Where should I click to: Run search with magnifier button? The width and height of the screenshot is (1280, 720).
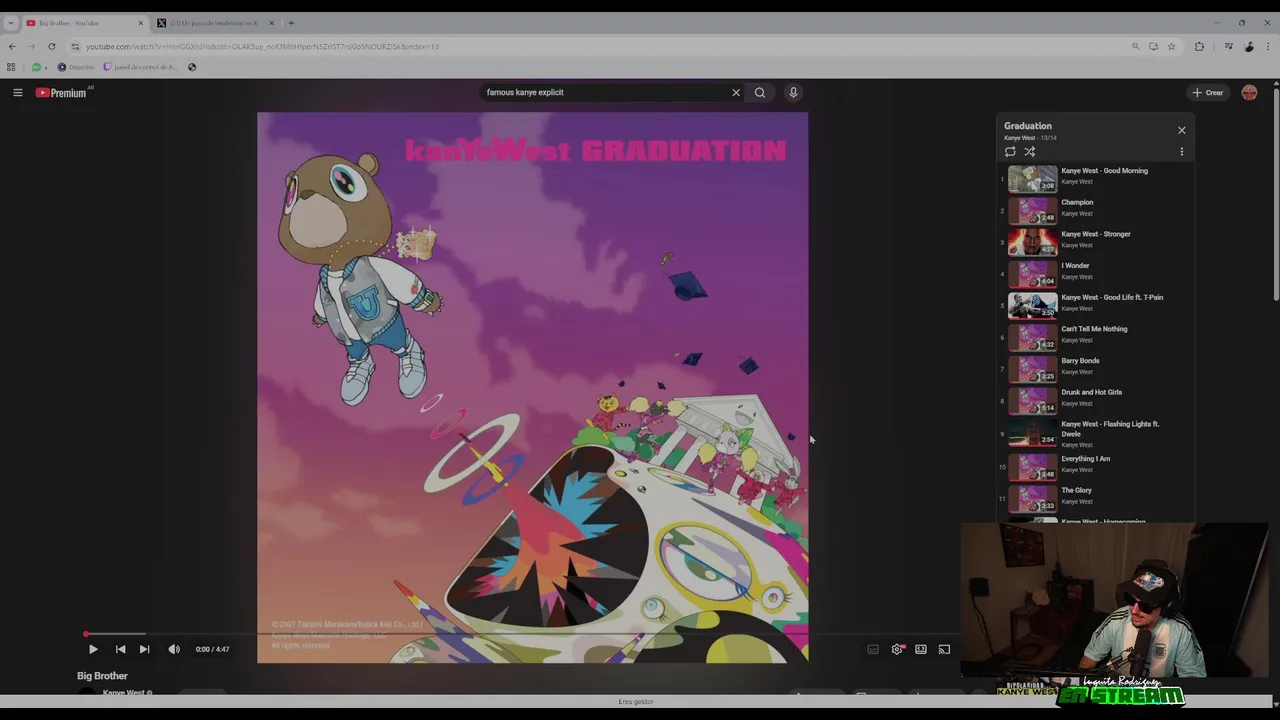[x=760, y=92]
